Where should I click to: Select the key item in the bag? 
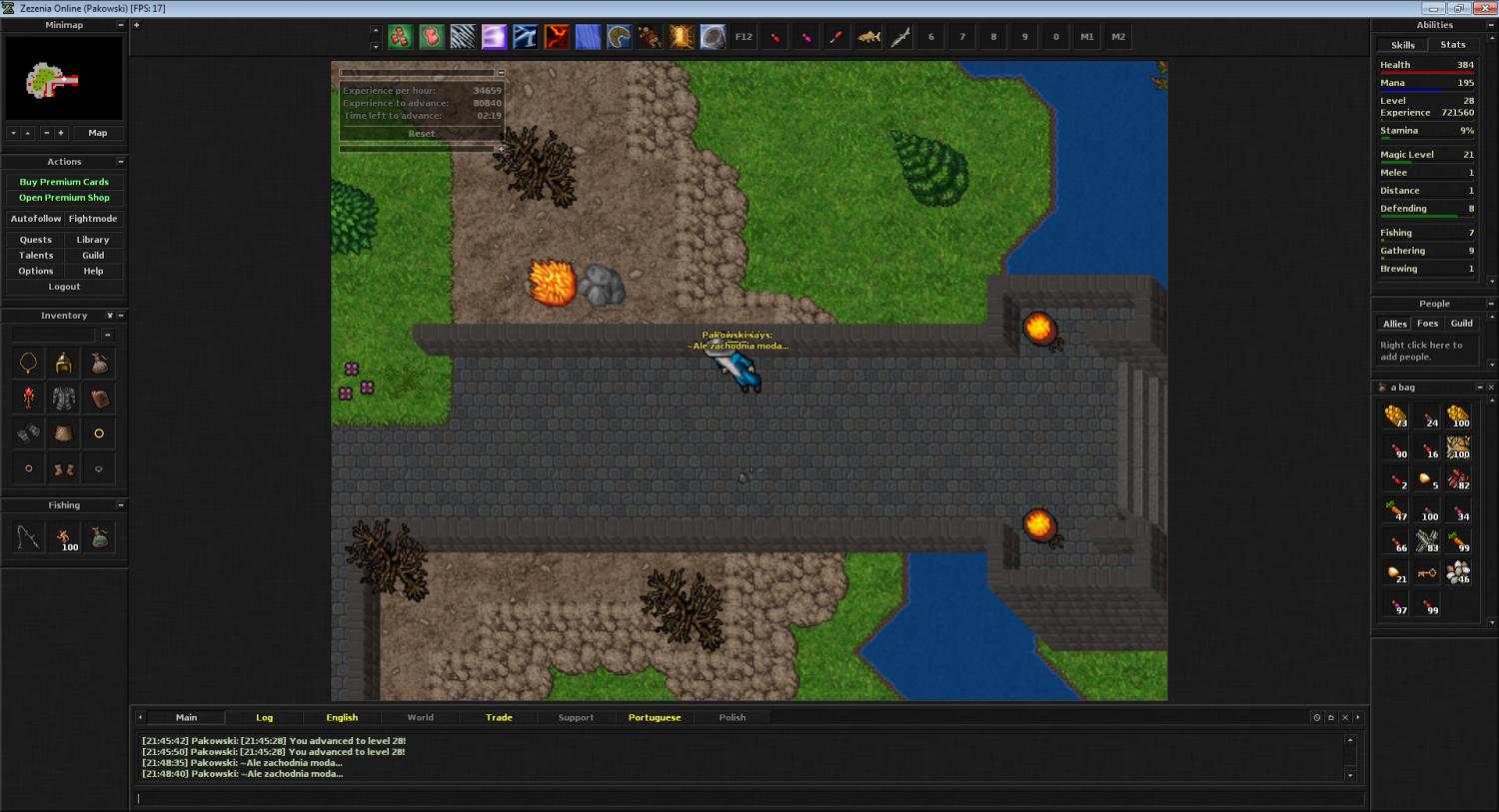coord(1427,573)
